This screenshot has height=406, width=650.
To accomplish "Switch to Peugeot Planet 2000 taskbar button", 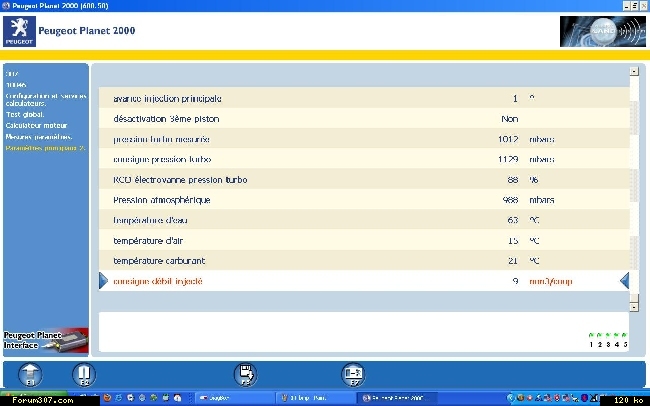I will click(397, 398).
